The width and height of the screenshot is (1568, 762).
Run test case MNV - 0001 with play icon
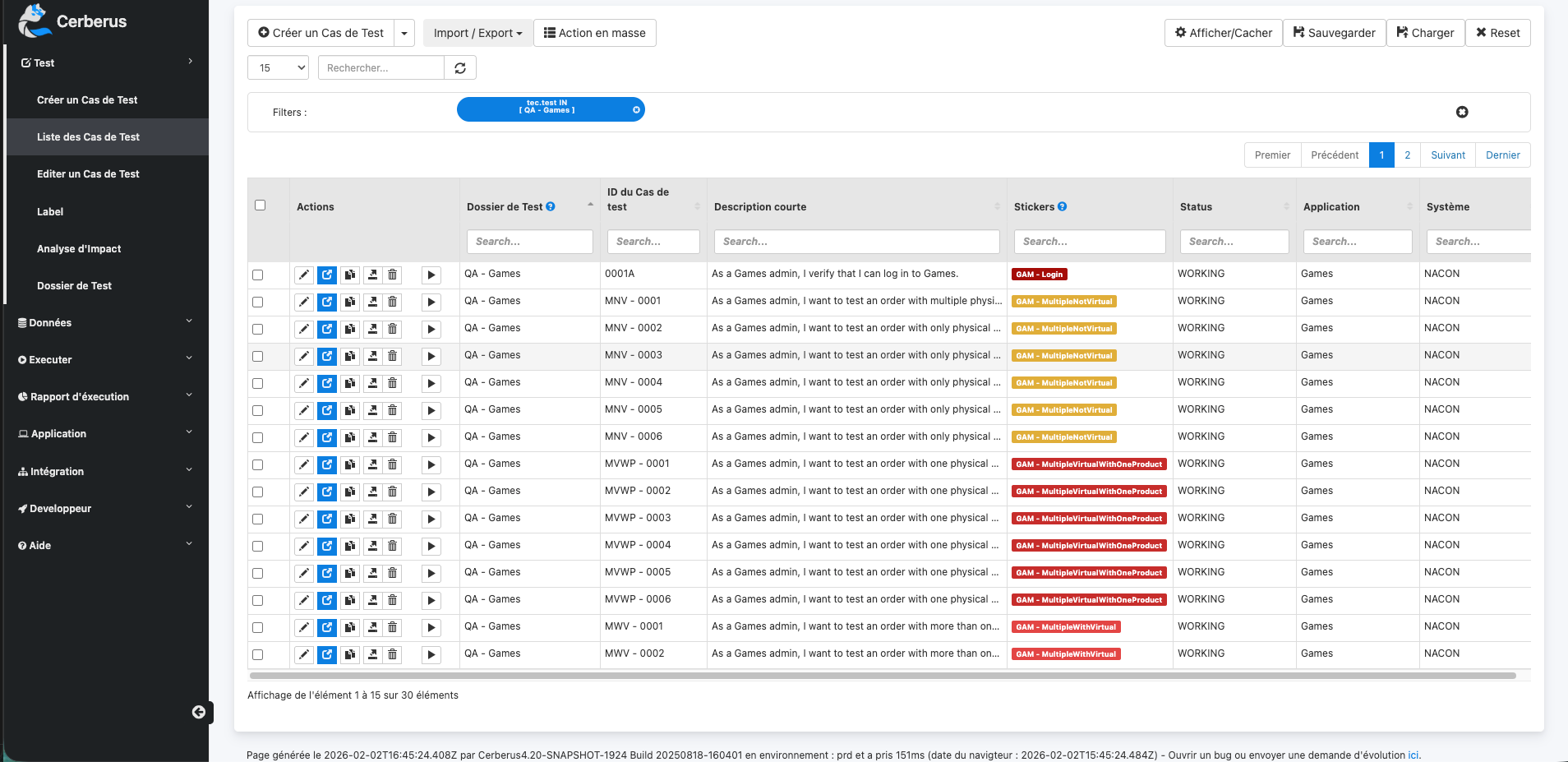pyautogui.click(x=431, y=302)
